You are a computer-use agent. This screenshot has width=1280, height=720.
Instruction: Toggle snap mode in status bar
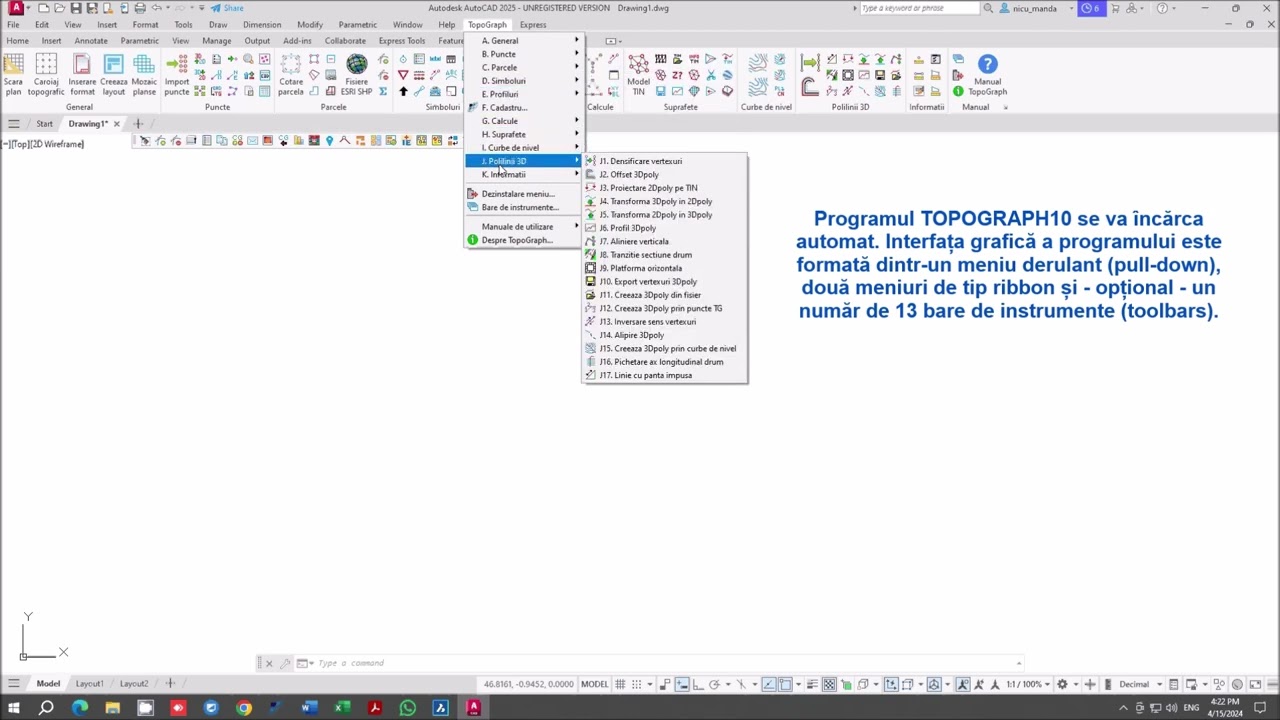(x=637, y=684)
